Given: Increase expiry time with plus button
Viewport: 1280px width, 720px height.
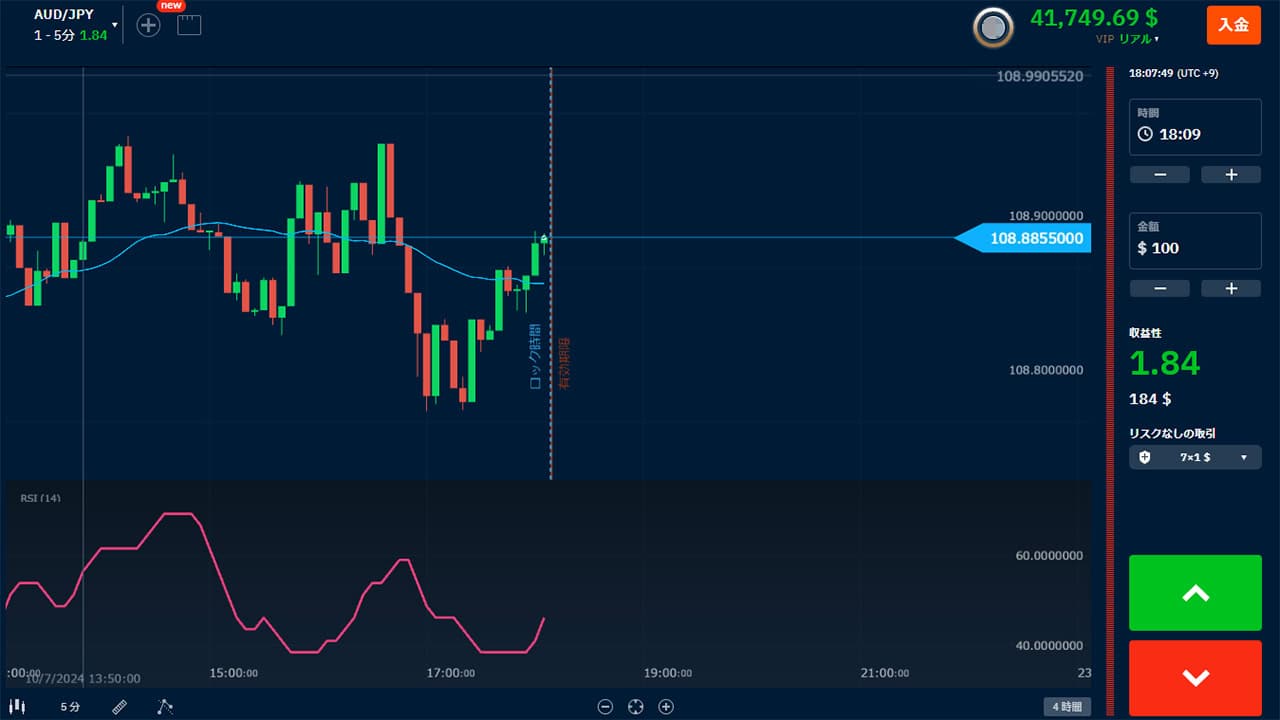Looking at the screenshot, I should pyautogui.click(x=1231, y=174).
